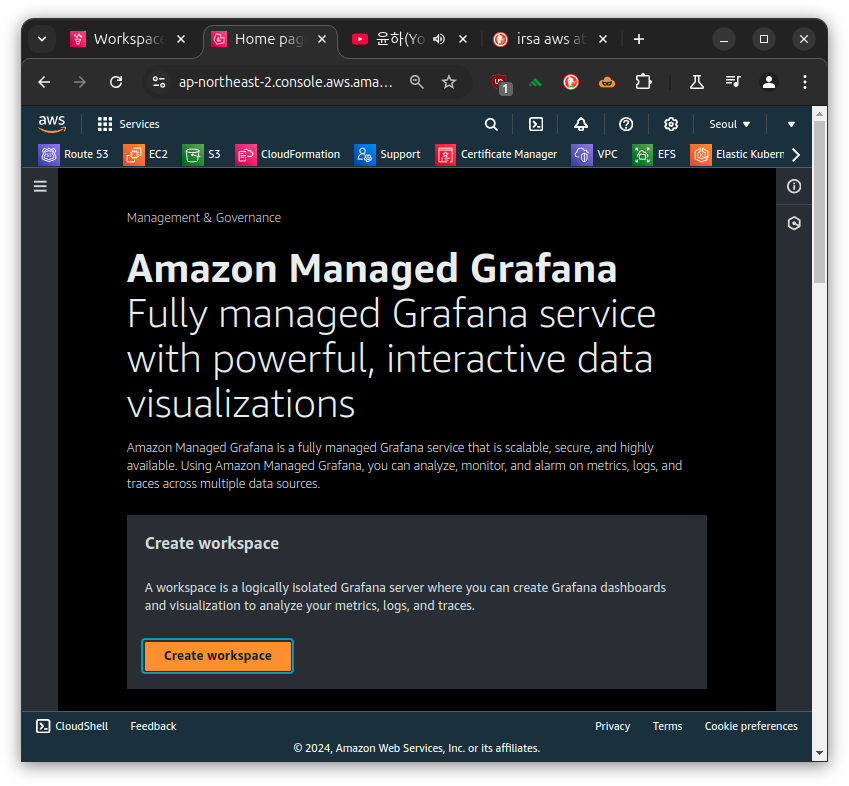Click the AWS console search icon
This screenshot has height=786, width=849.
[x=491, y=125]
